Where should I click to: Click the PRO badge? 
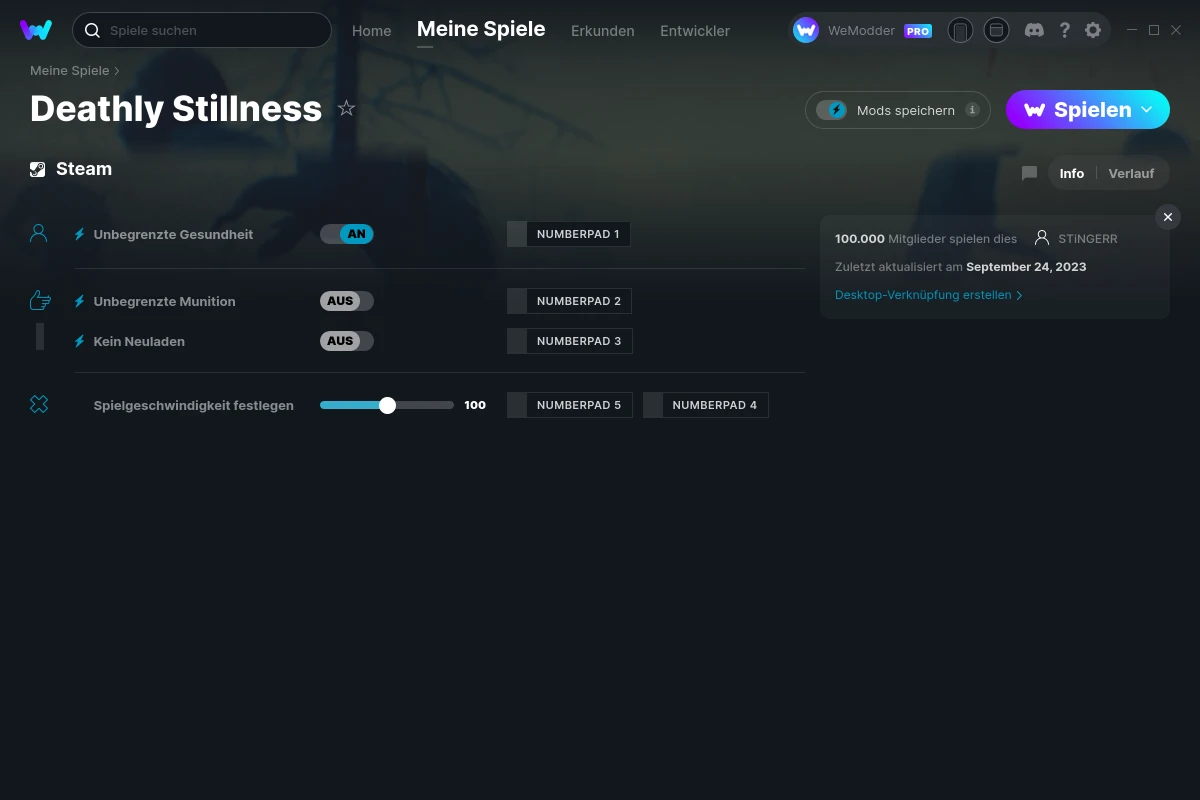(918, 31)
